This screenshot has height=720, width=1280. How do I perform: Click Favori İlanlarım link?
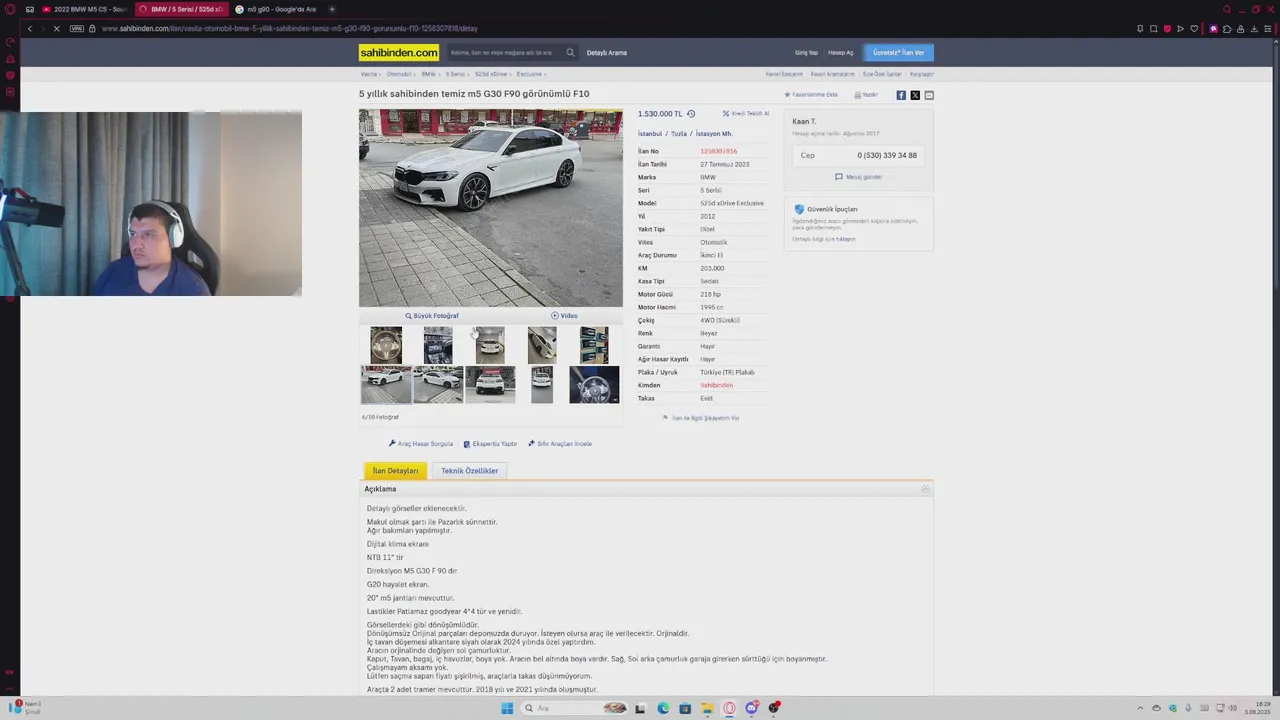784,74
